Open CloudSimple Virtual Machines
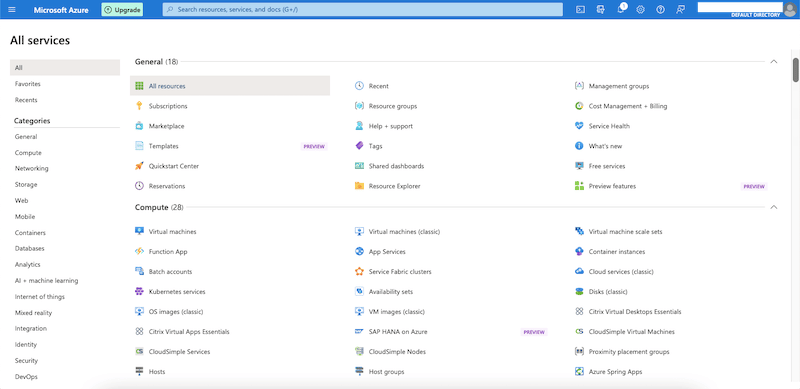Viewport: 800px width, 389px height. coord(632,332)
